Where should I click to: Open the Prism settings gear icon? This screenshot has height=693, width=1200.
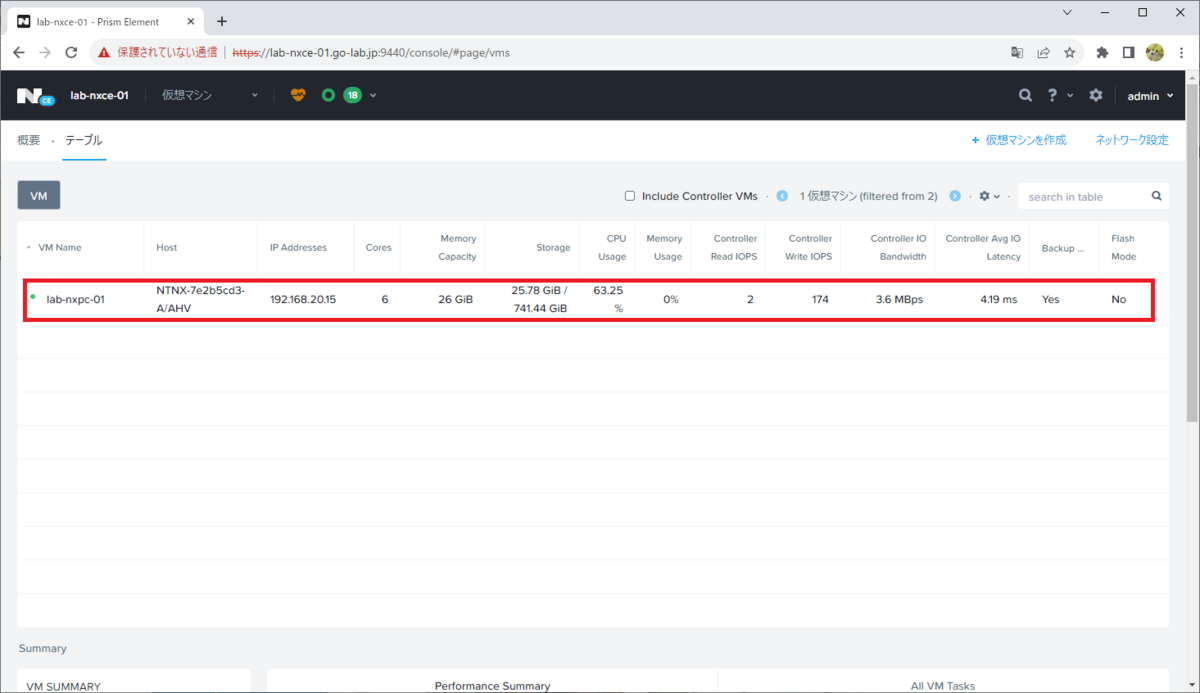[x=1096, y=95]
